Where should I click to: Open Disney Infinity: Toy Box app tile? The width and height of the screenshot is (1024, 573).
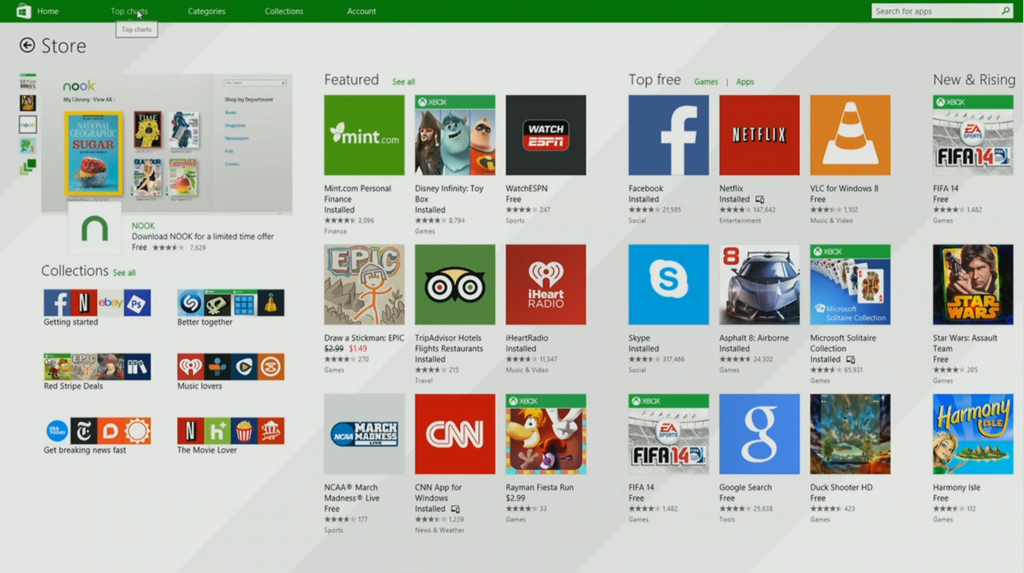click(455, 135)
